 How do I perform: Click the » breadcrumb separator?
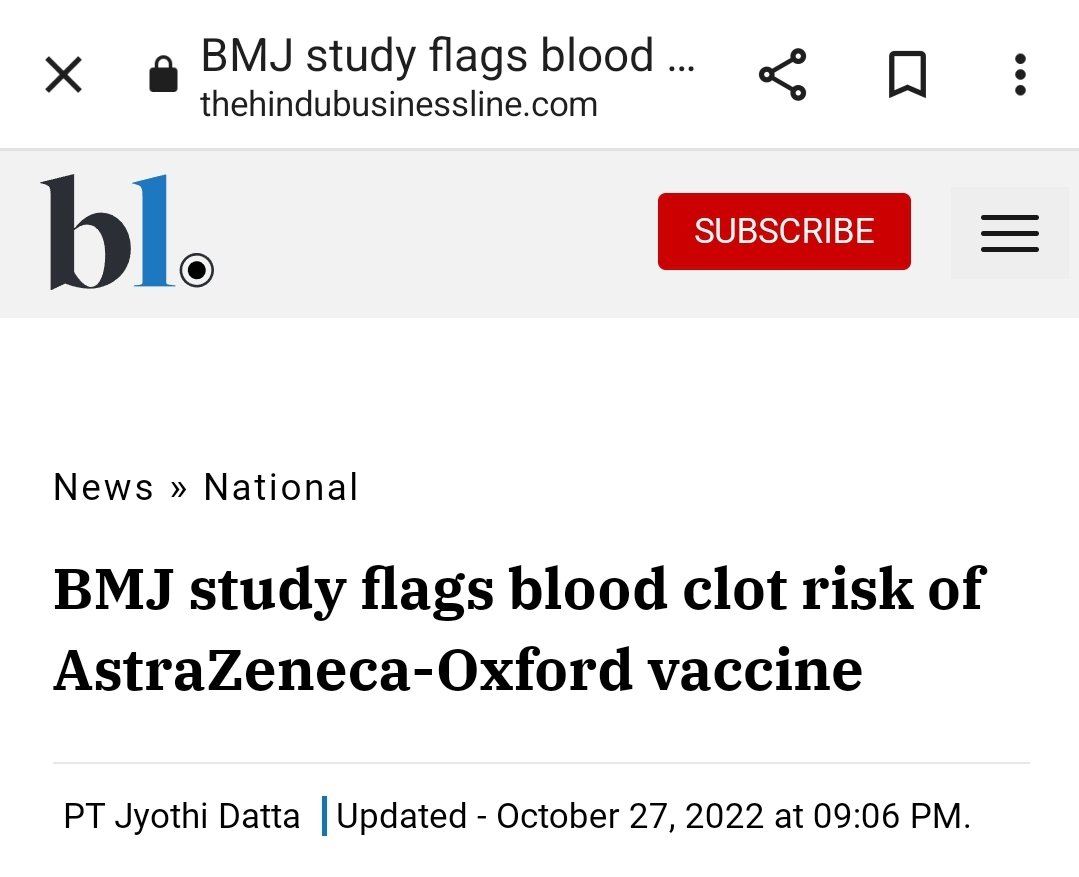coord(179,489)
